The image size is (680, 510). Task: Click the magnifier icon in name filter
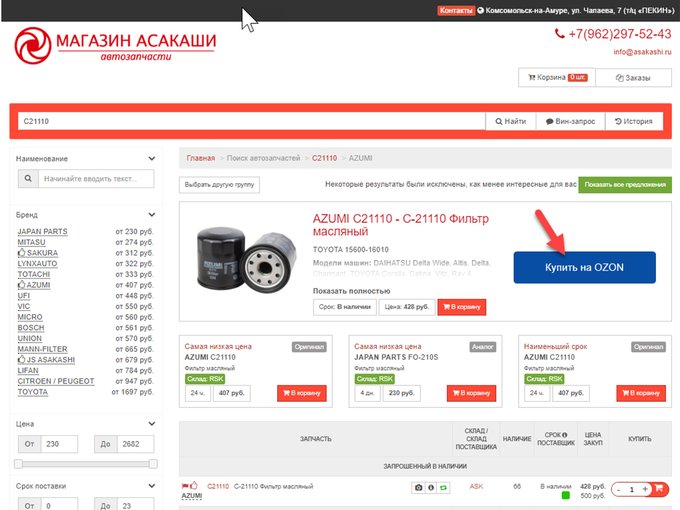(28, 179)
